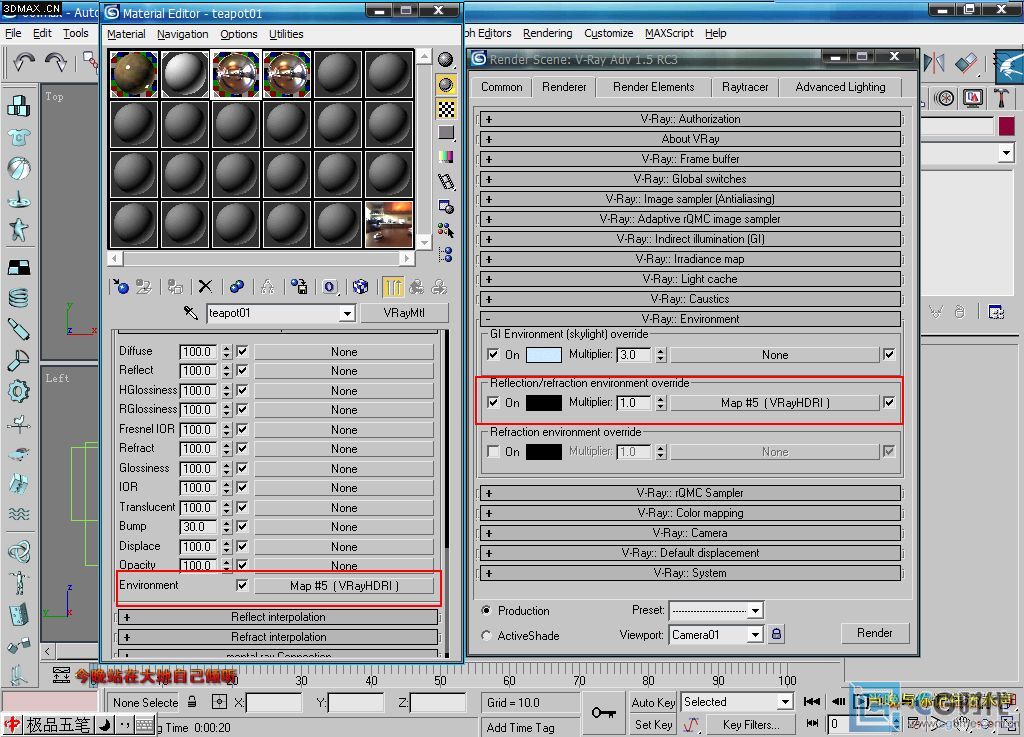Disable Reflection/refraction environment On checkbox
The width and height of the screenshot is (1024, 737).
click(494, 403)
